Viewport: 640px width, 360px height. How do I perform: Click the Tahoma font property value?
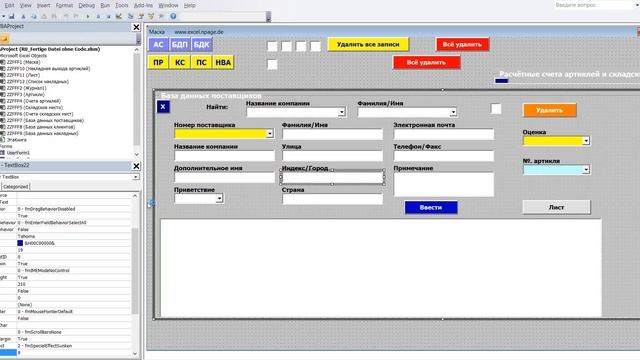click(73, 236)
